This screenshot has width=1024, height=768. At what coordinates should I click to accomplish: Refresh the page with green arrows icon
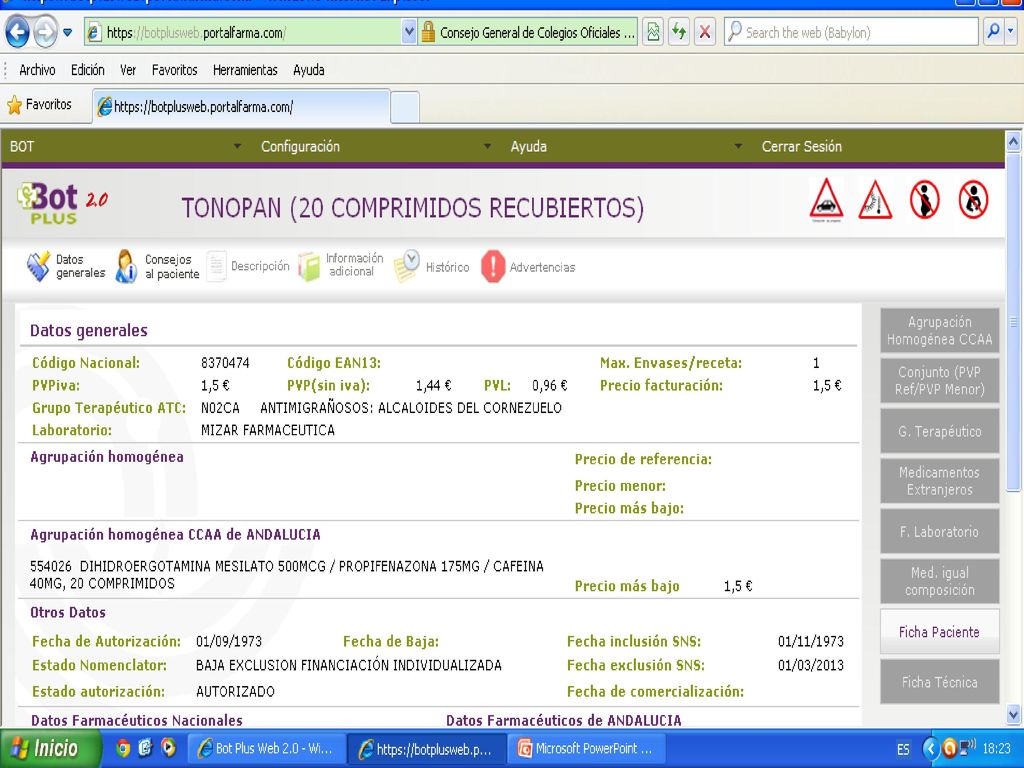click(x=679, y=33)
